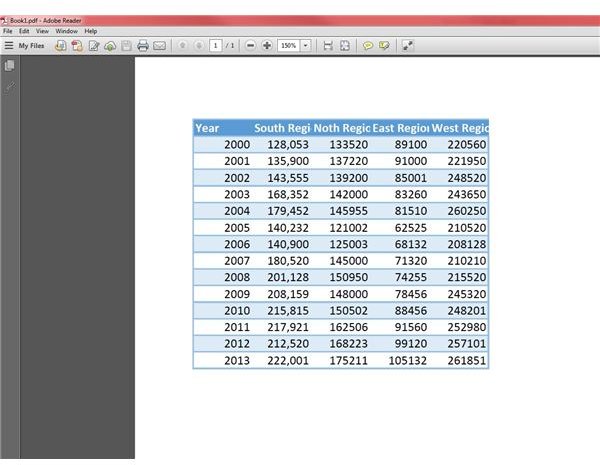Click the value 201,128
The width and height of the screenshot is (600, 465).
pos(288,277)
